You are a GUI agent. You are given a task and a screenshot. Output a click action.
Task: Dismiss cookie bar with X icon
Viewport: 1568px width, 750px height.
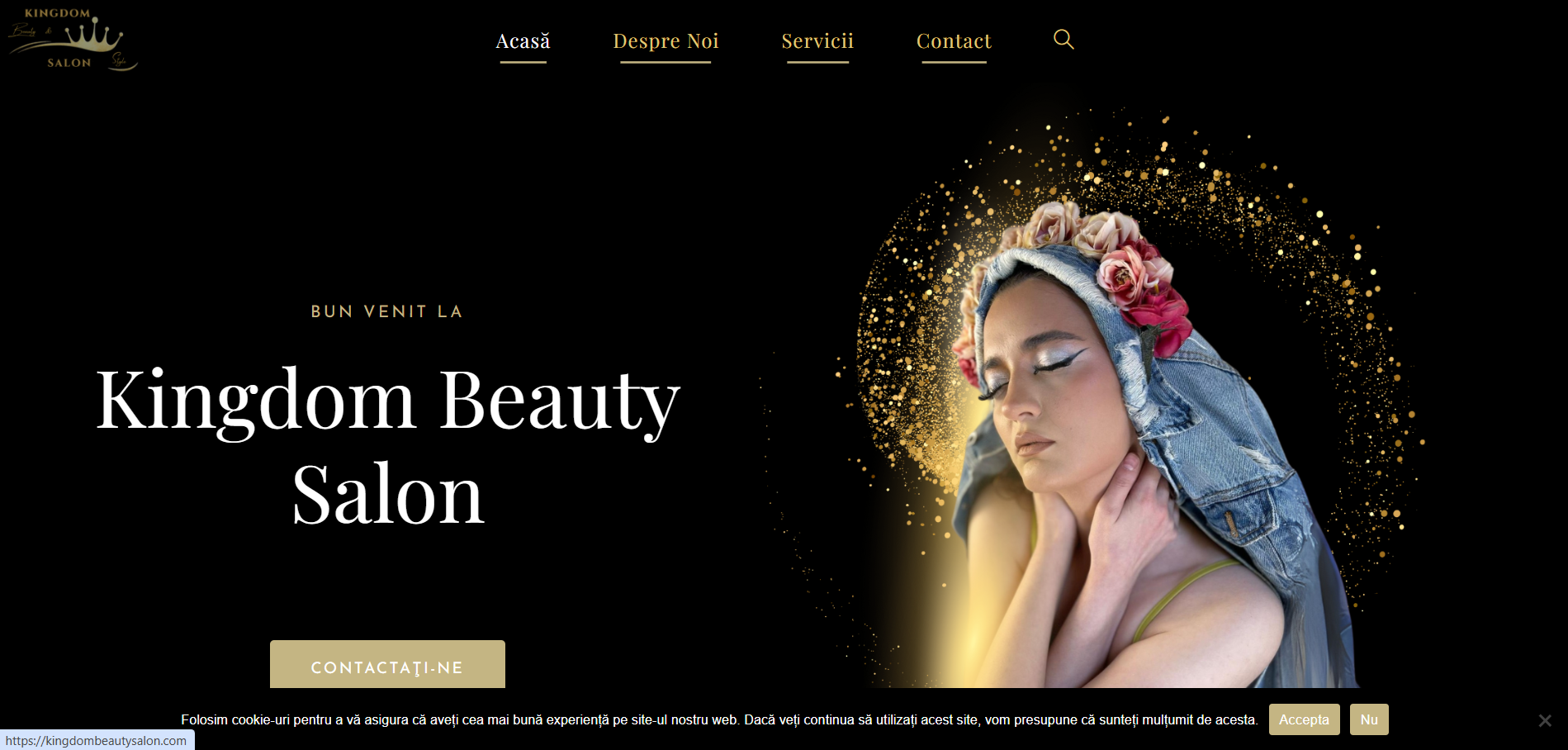(1544, 720)
